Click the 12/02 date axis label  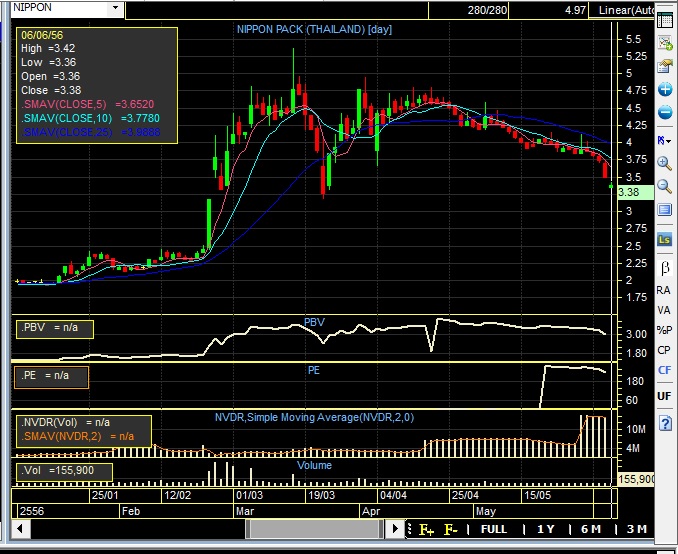point(177,495)
